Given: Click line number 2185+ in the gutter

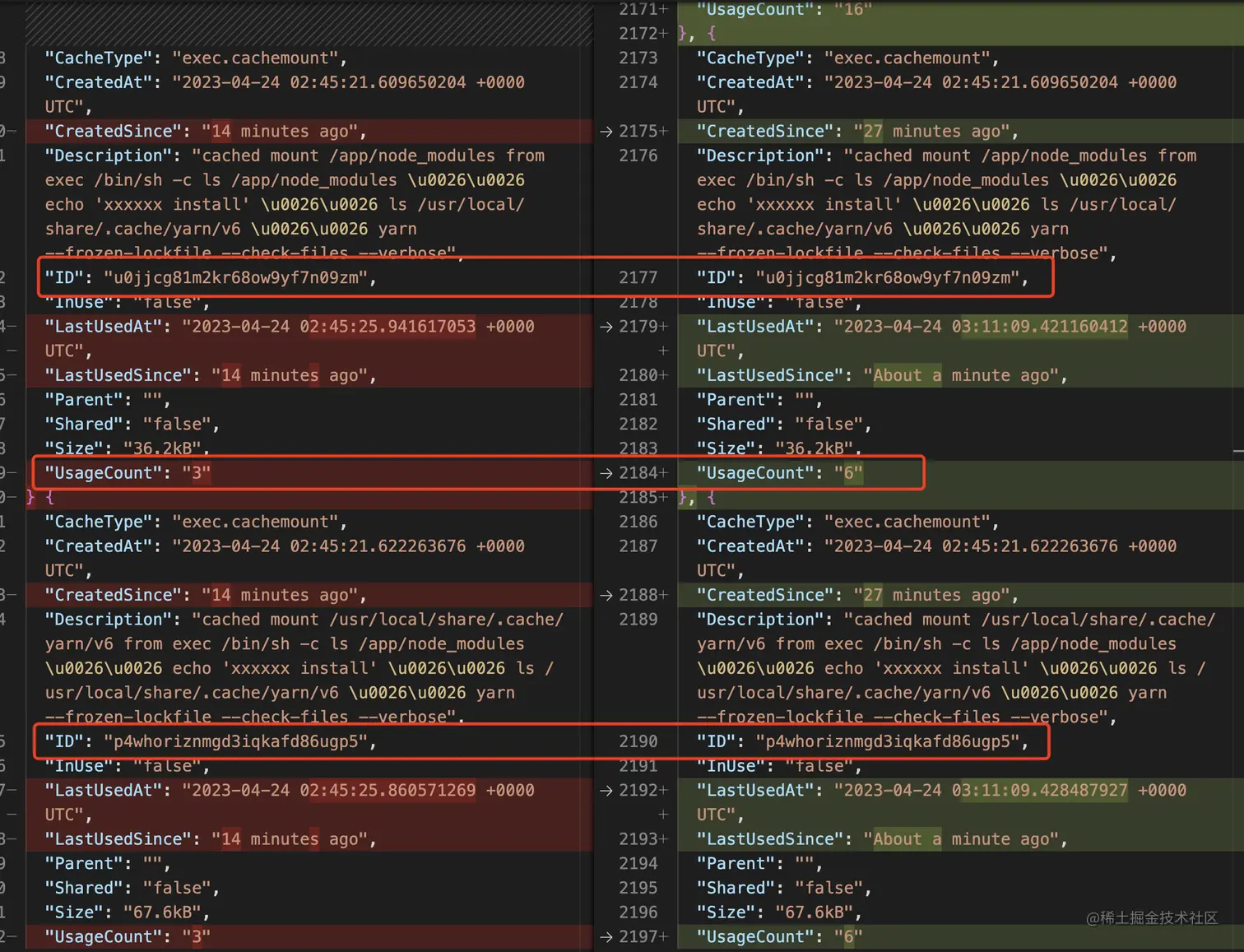Looking at the screenshot, I should 643,498.
